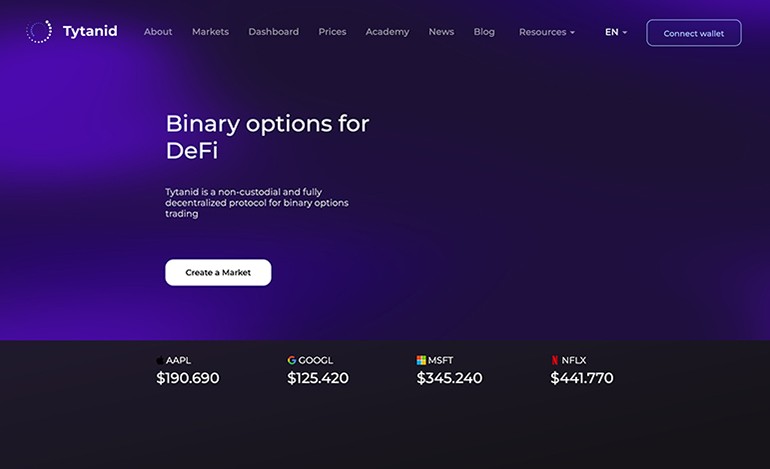Viewport: 770px width, 469px height.
Task: Open the News nav link
Action: (441, 31)
